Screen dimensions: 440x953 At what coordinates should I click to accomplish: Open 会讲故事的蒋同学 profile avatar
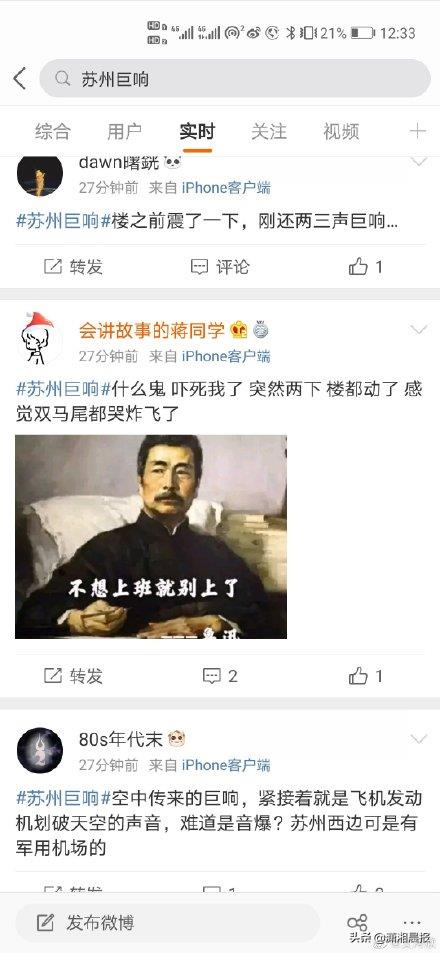(39, 339)
